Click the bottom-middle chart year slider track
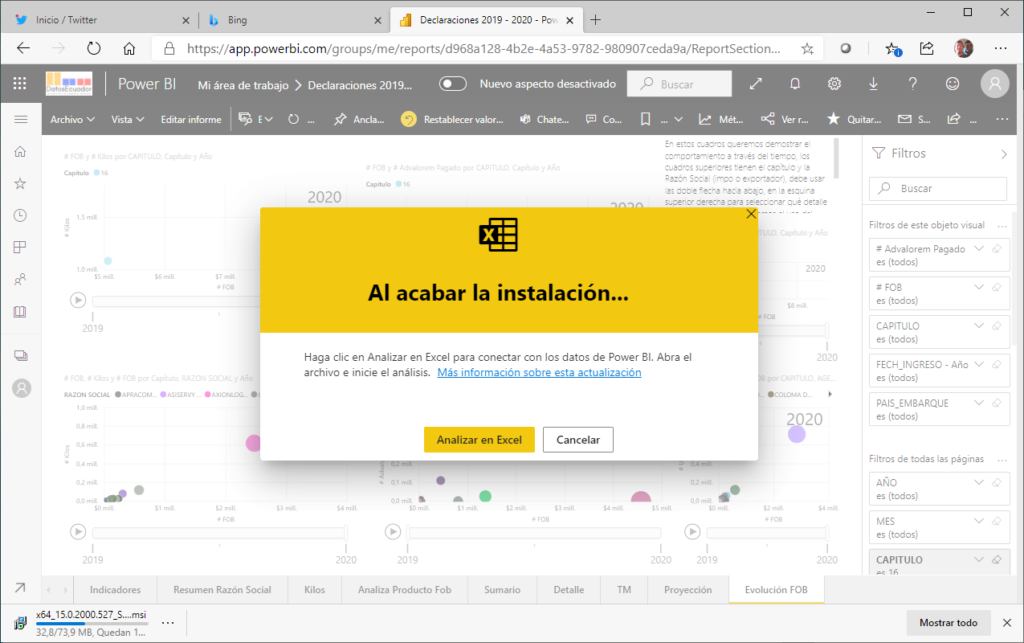 pos(534,533)
